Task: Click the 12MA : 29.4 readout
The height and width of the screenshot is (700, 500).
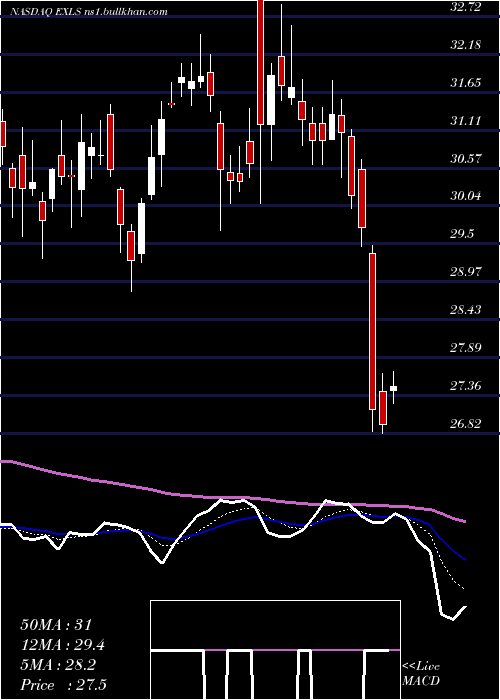Action: pos(64,645)
